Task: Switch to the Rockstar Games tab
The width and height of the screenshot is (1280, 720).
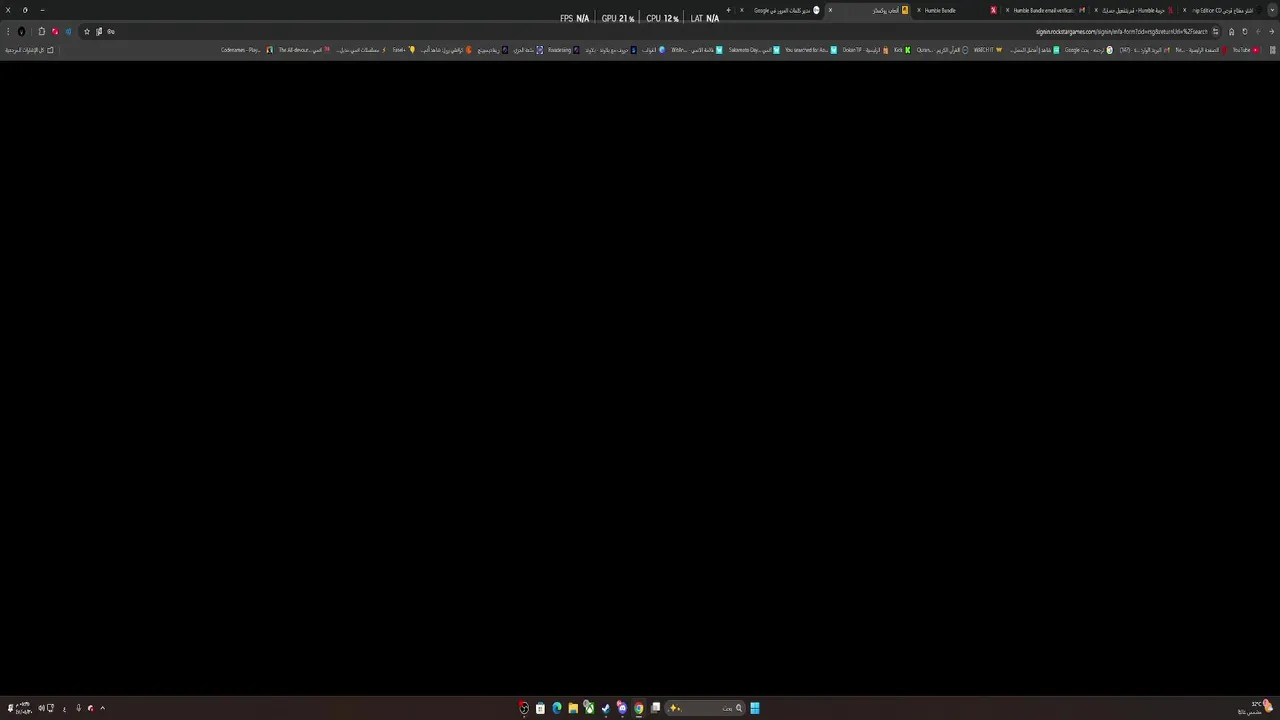Action: tap(868, 10)
